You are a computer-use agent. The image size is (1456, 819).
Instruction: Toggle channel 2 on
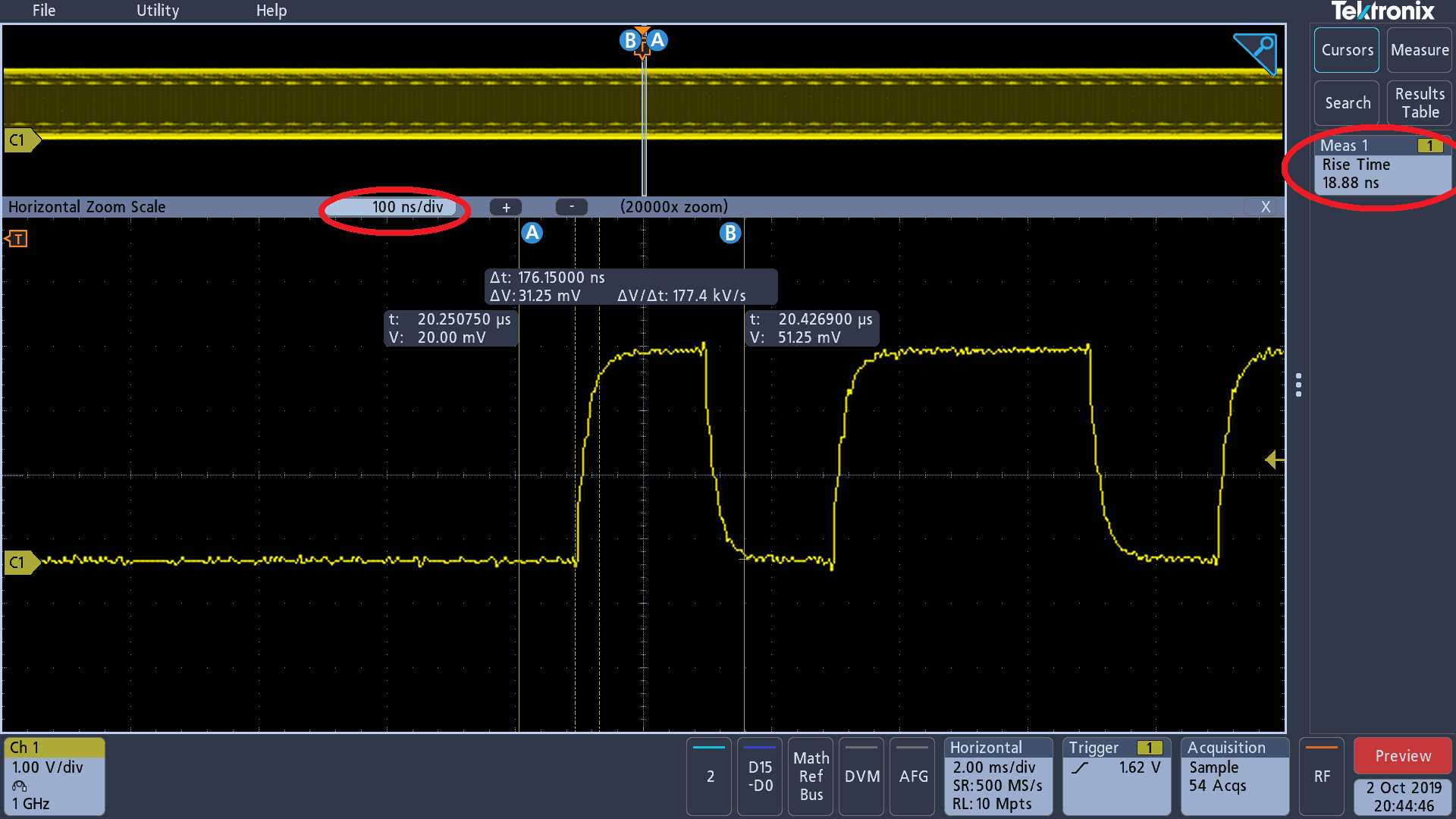click(710, 776)
